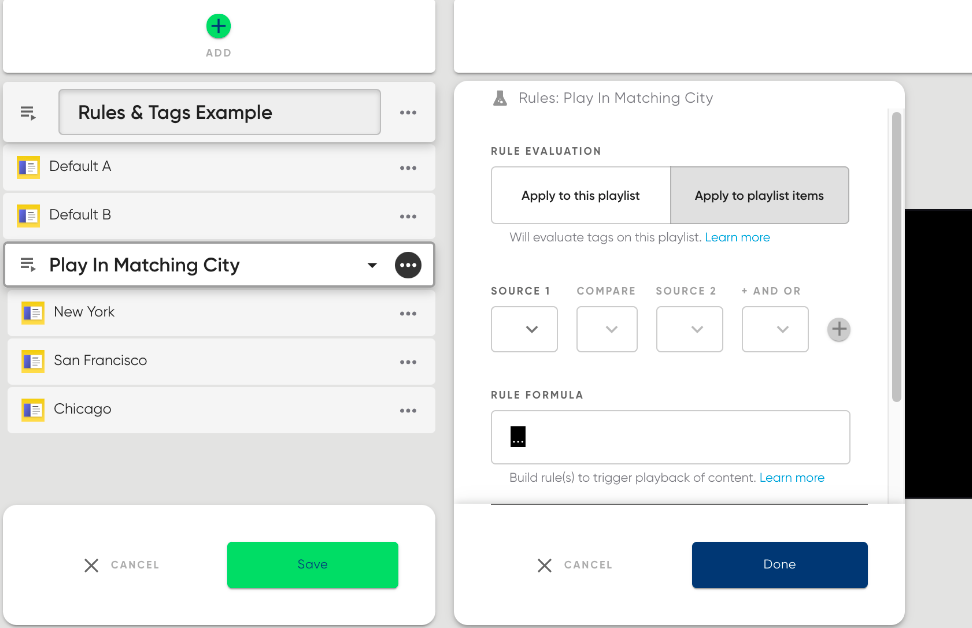This screenshot has width=972, height=628.
Task: Open the more options menu for San Francisco
Action: [x=408, y=362]
